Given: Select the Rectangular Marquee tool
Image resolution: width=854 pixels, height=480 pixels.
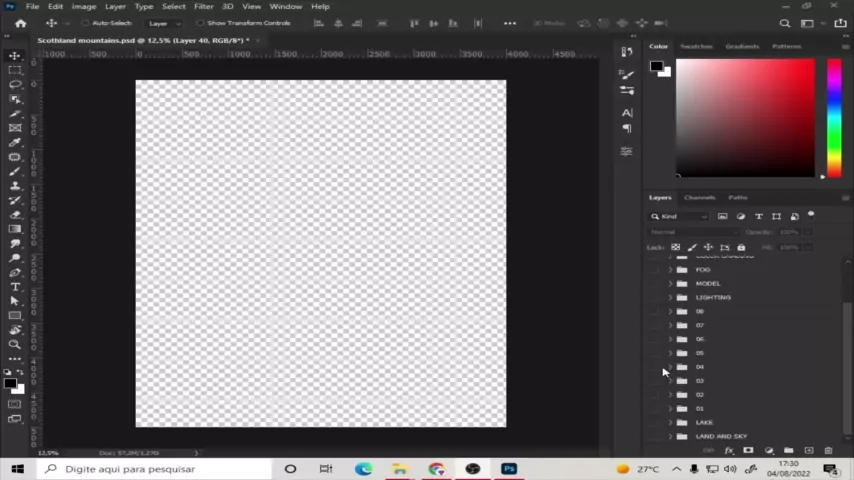Looking at the screenshot, I should (x=15, y=70).
